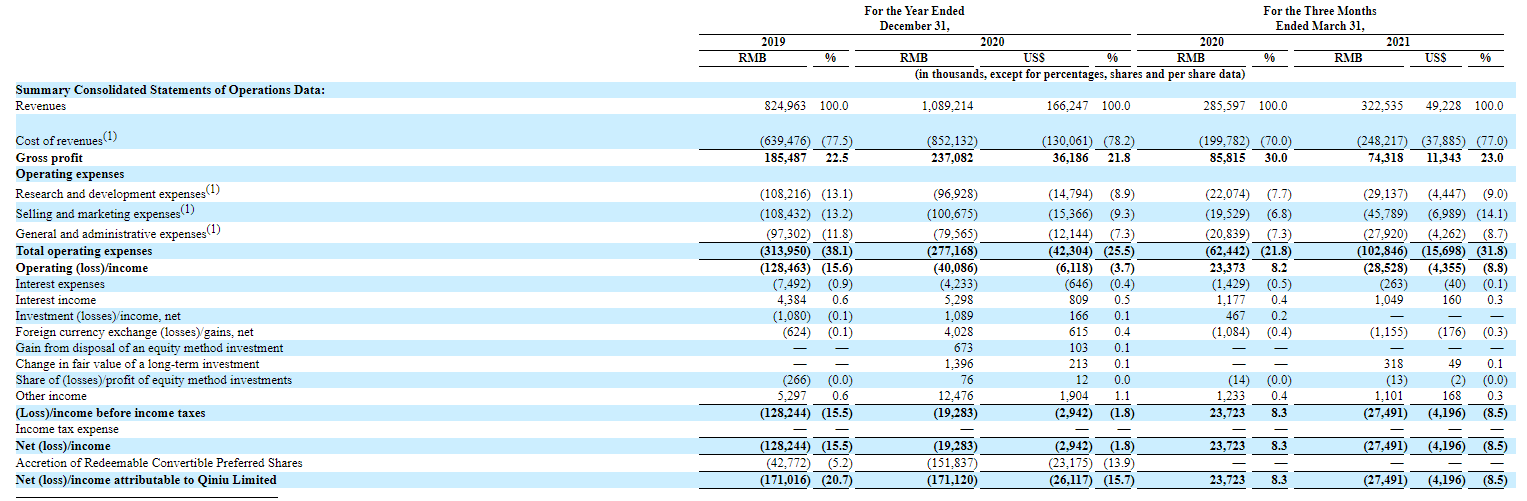Select the 'Gross profit' row label
This screenshot has height=501, width=1527.
tap(49, 158)
